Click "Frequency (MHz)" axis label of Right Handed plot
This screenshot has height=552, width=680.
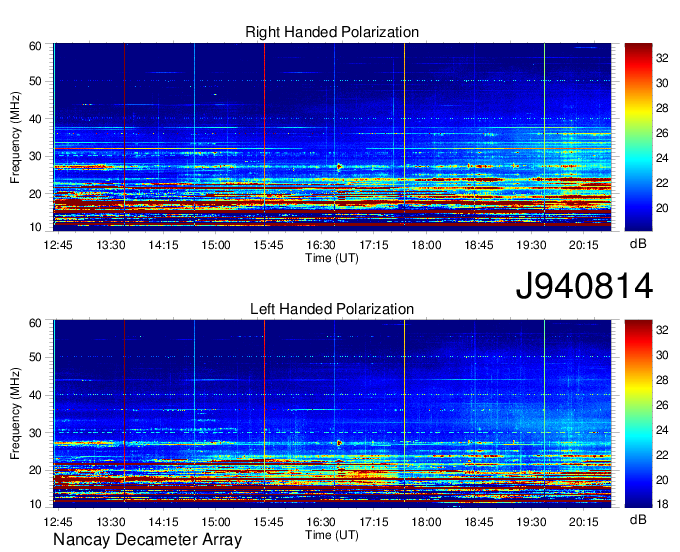15,137
